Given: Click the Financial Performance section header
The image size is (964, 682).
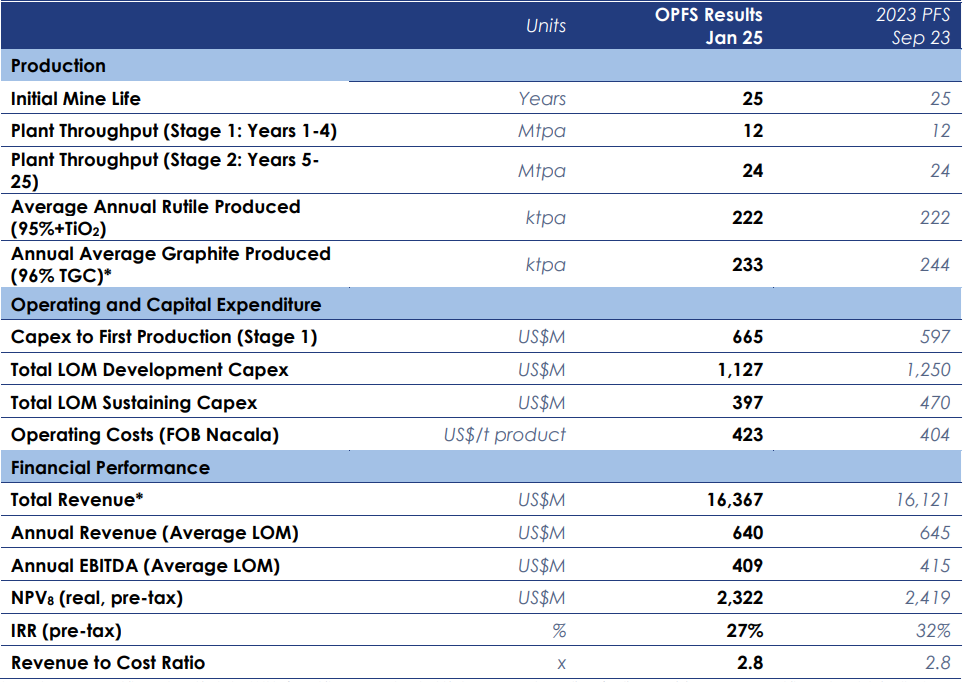Looking at the screenshot, I should (111, 467).
